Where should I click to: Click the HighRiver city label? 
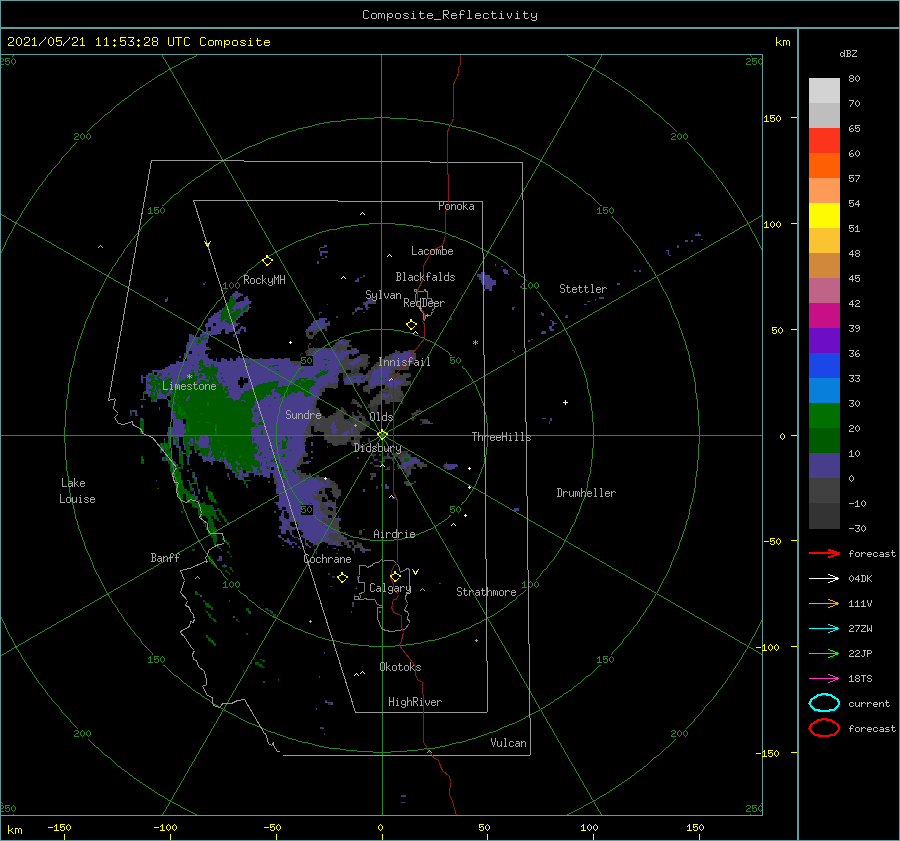[x=415, y=702]
